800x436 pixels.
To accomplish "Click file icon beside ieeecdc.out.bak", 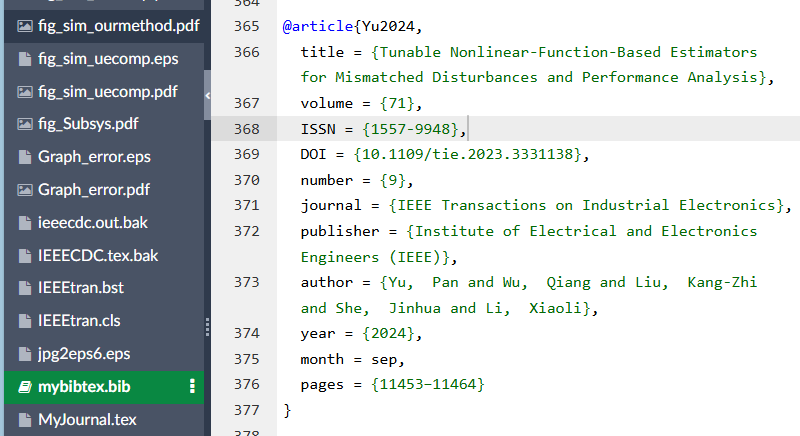I will (25, 223).
